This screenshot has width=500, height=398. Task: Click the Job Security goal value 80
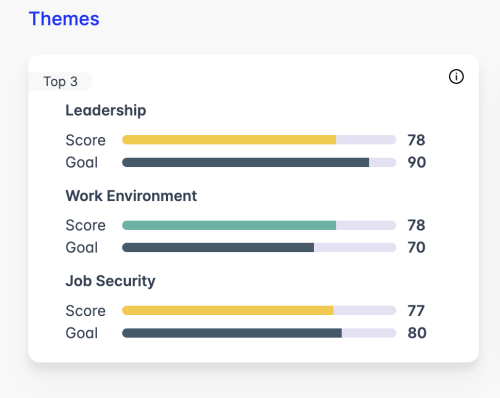pyautogui.click(x=417, y=333)
